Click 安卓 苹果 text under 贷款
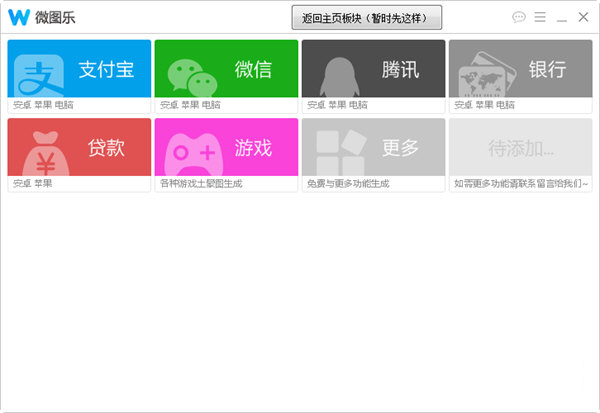The image size is (600, 413). coord(33,183)
